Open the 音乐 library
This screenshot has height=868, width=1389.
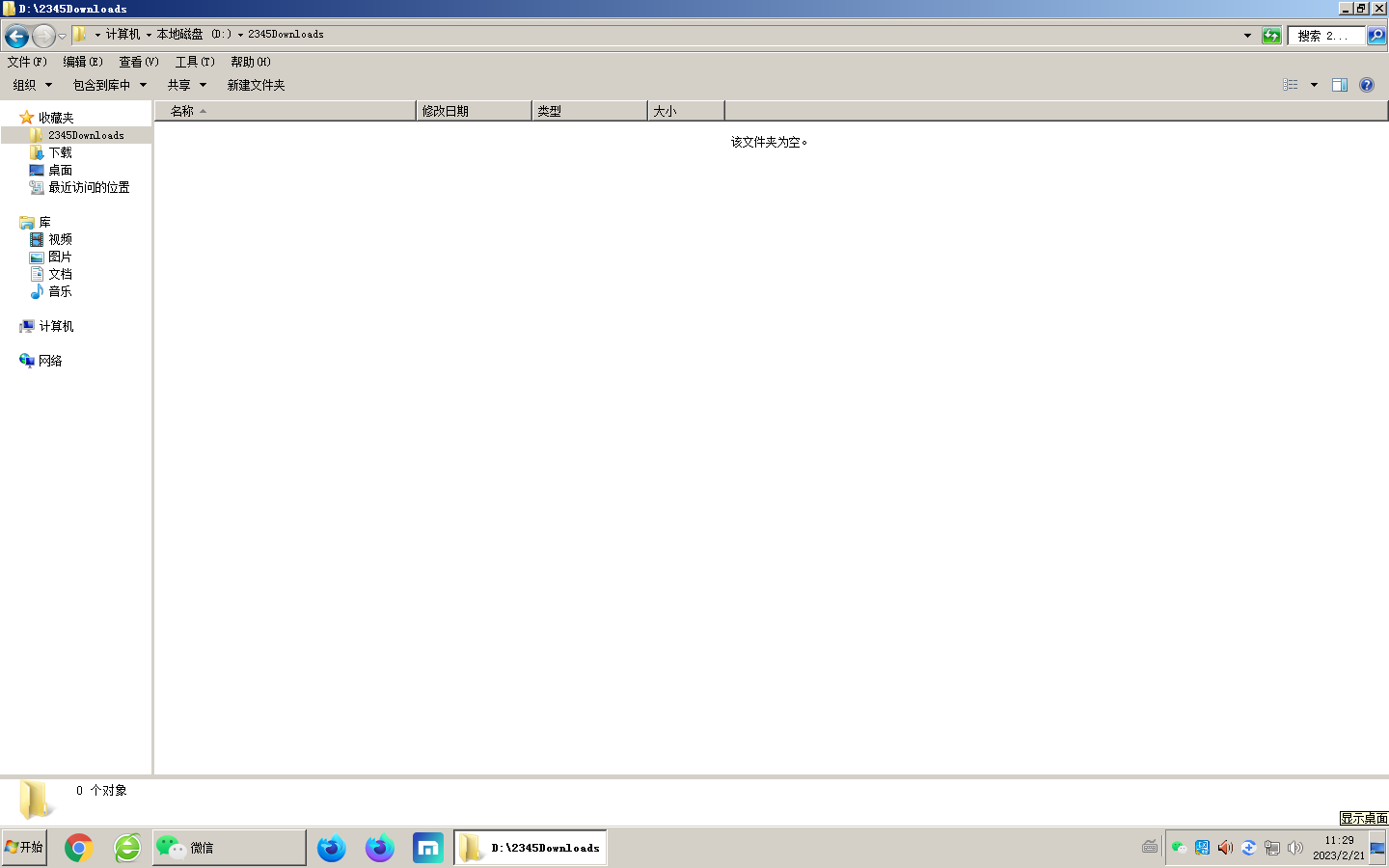[x=60, y=291]
